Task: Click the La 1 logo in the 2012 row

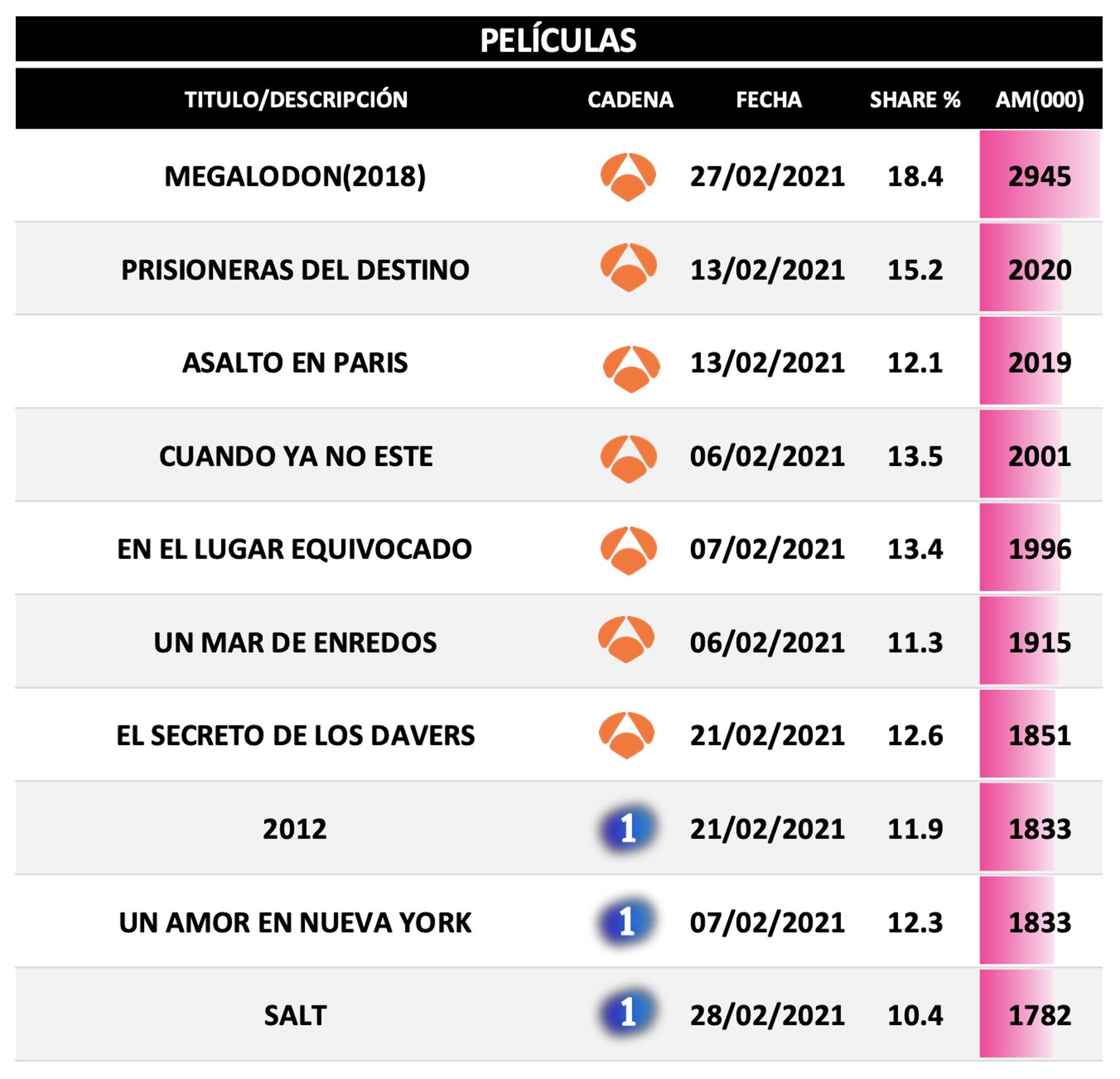Action: click(627, 828)
